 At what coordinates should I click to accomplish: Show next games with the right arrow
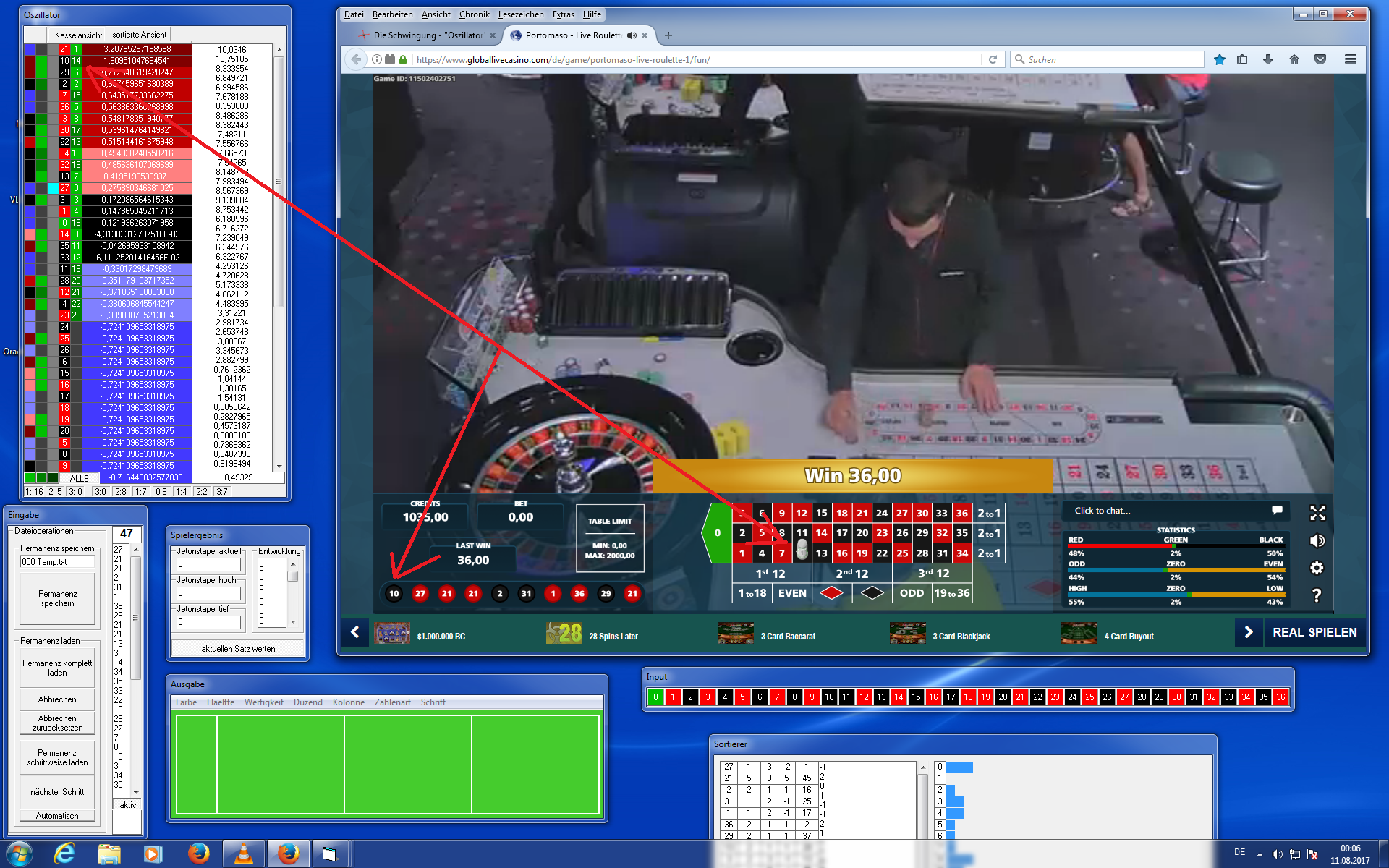pos(1249,632)
